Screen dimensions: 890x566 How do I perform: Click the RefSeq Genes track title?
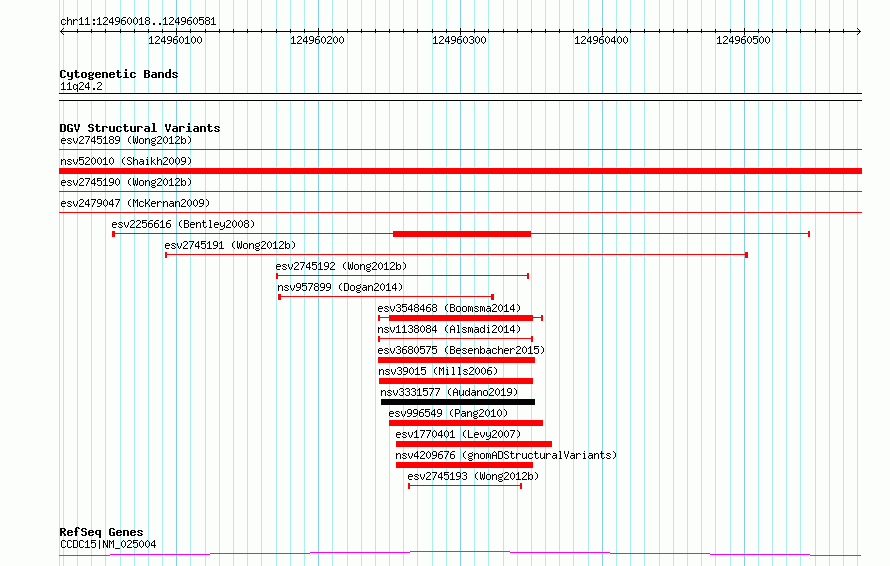102,532
